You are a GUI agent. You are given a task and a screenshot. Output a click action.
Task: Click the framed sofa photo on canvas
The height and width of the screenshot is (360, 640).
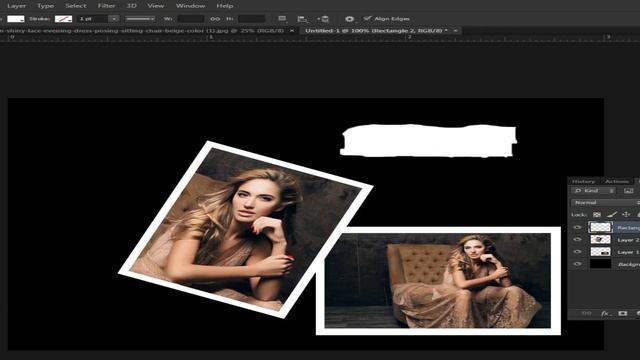pyautogui.click(x=438, y=281)
